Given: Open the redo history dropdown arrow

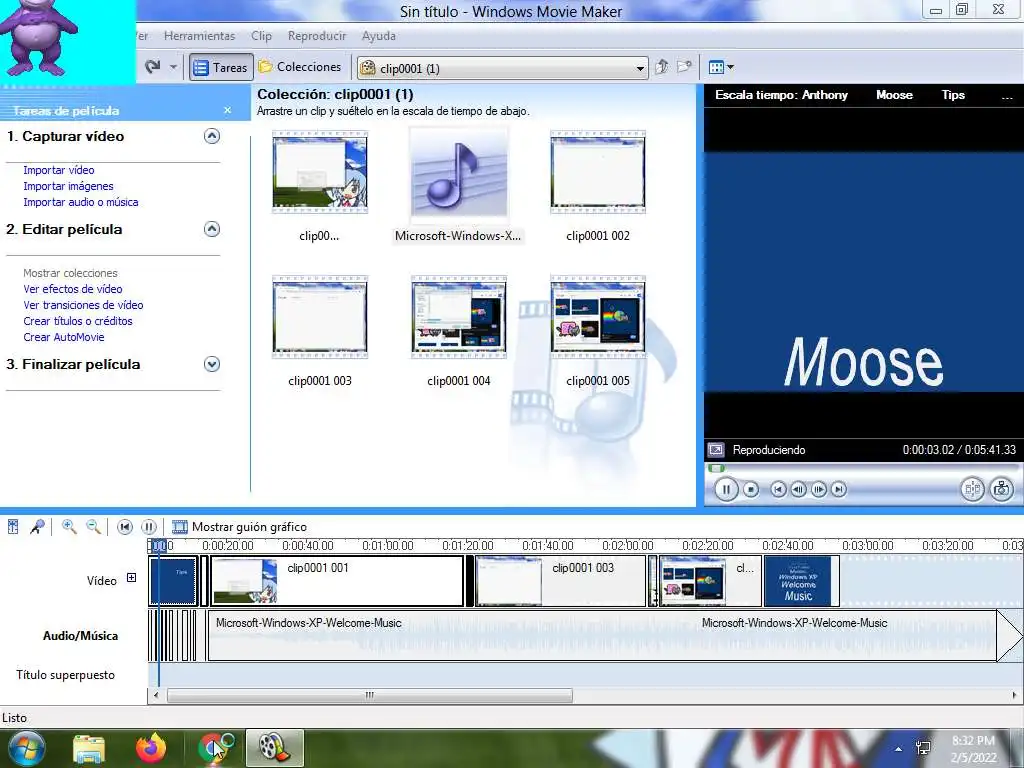Looking at the screenshot, I should (x=173, y=67).
